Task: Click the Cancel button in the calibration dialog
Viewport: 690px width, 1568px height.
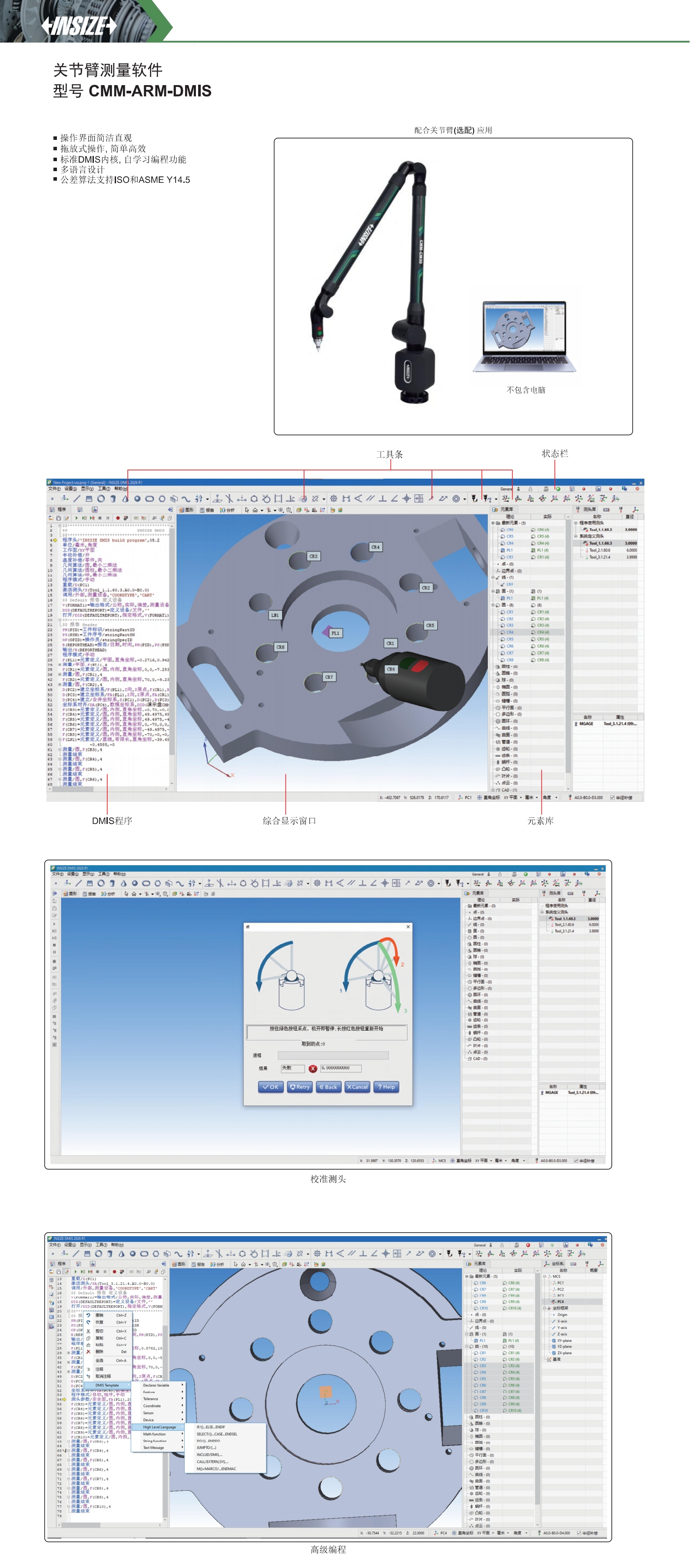Action: pyautogui.click(x=357, y=1086)
